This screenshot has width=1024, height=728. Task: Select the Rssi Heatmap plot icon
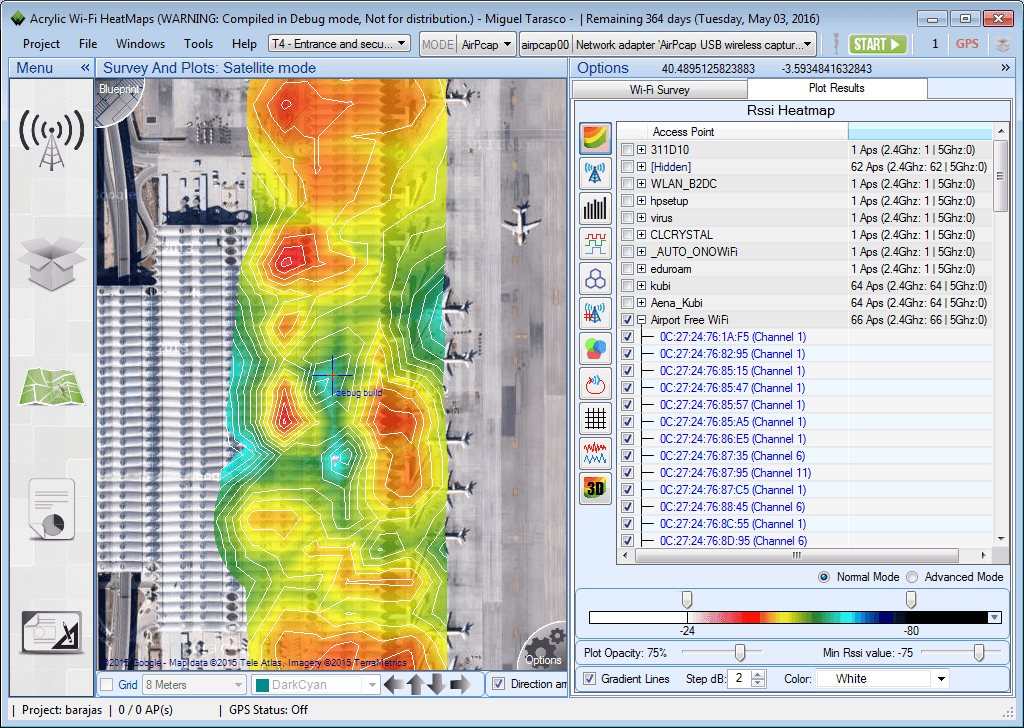(595, 138)
